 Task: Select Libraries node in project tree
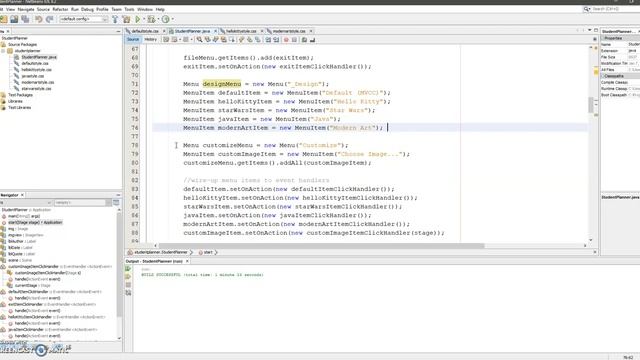[x=15, y=101]
